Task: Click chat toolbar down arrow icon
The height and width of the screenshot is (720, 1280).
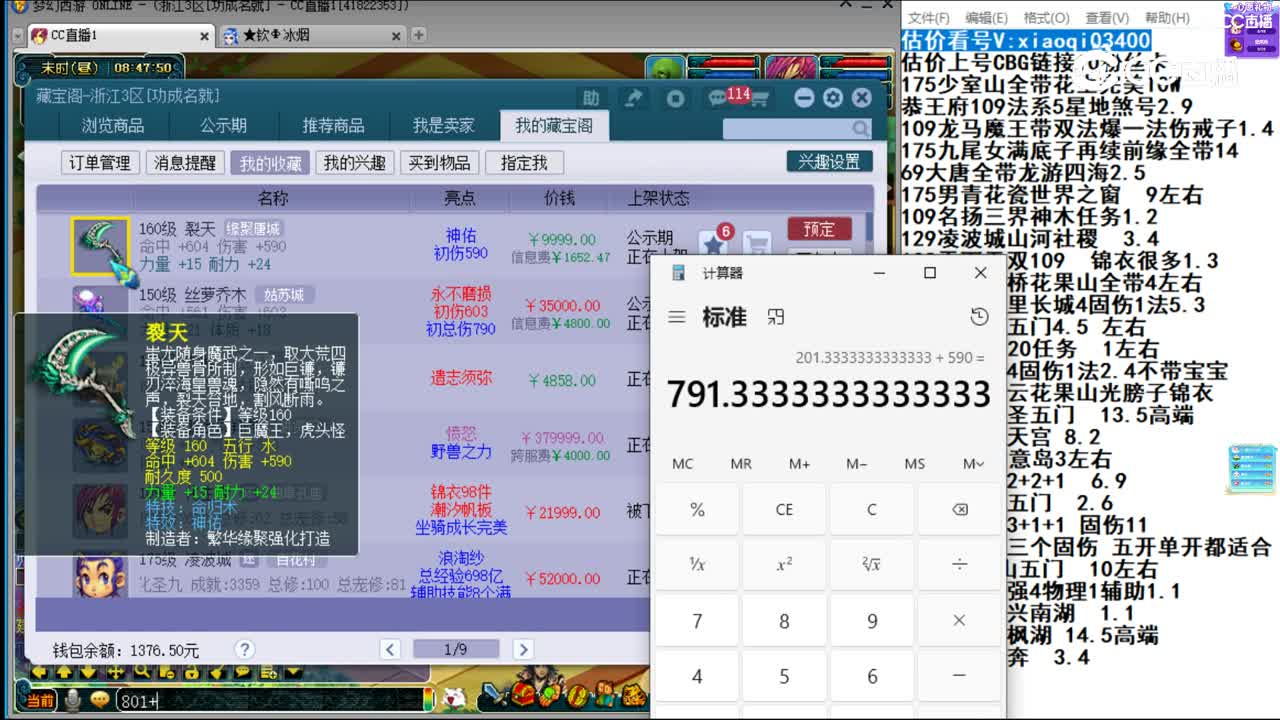Action: 89,672
